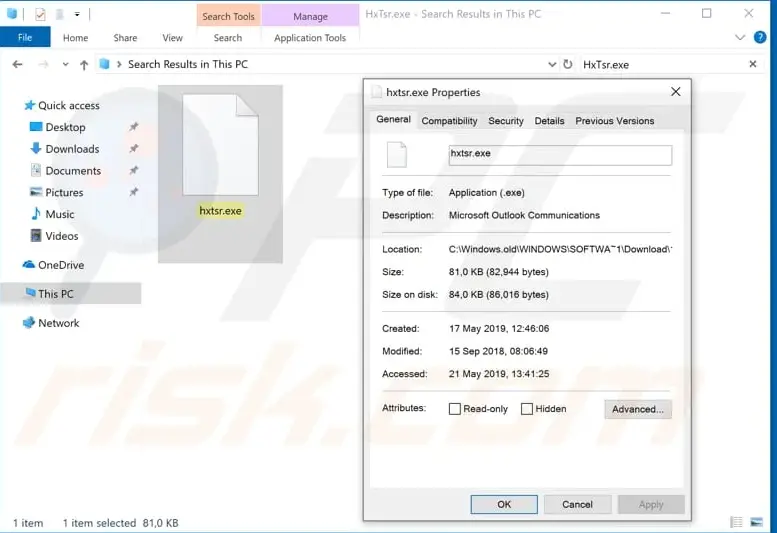
Task: Expand the address bar history dropdown
Action: [x=552, y=64]
